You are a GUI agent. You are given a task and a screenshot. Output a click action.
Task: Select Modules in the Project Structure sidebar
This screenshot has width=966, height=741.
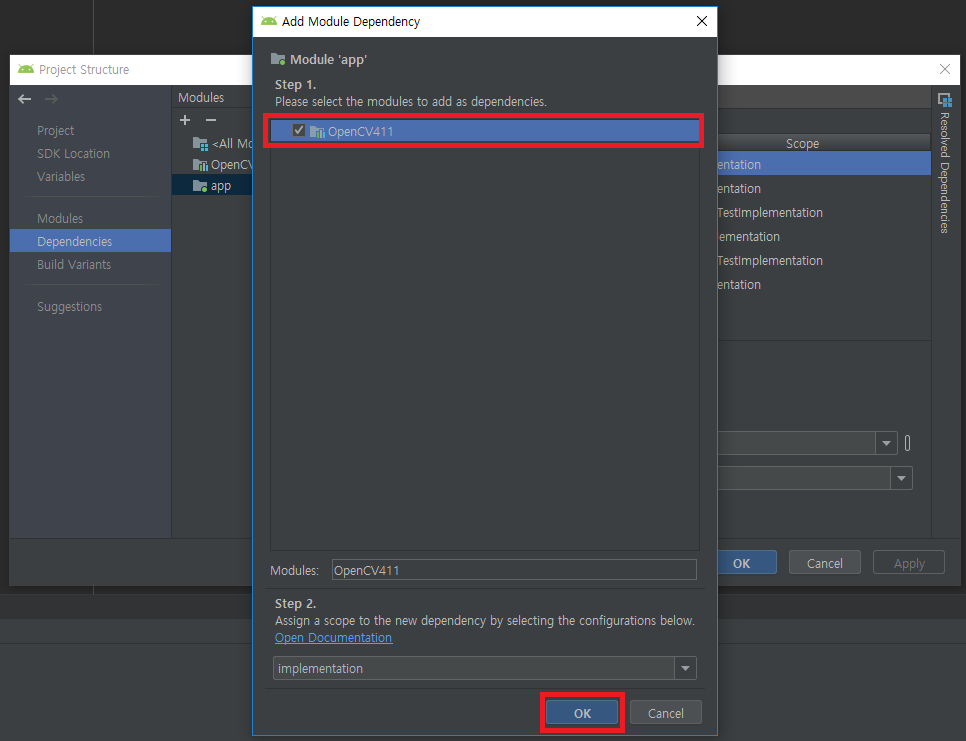click(60, 218)
